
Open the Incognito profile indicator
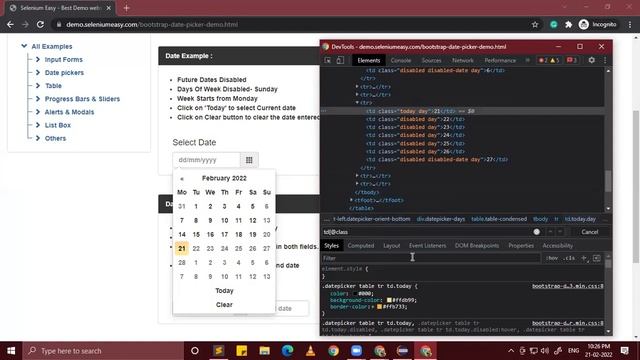[598, 24]
